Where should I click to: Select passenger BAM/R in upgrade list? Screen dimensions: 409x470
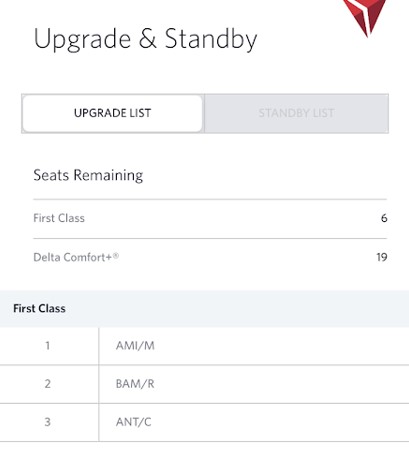point(135,384)
